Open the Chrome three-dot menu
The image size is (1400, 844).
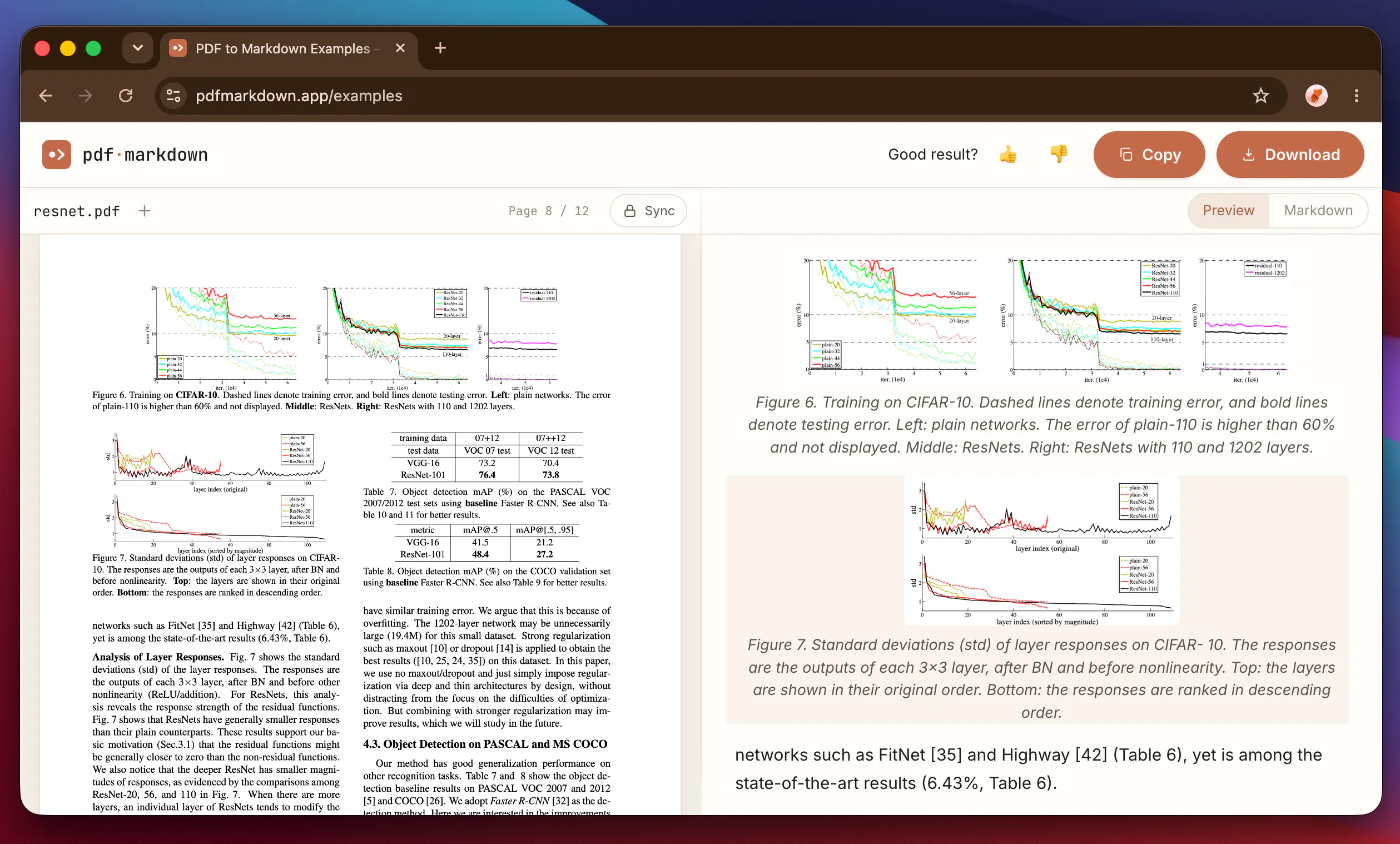coord(1356,96)
